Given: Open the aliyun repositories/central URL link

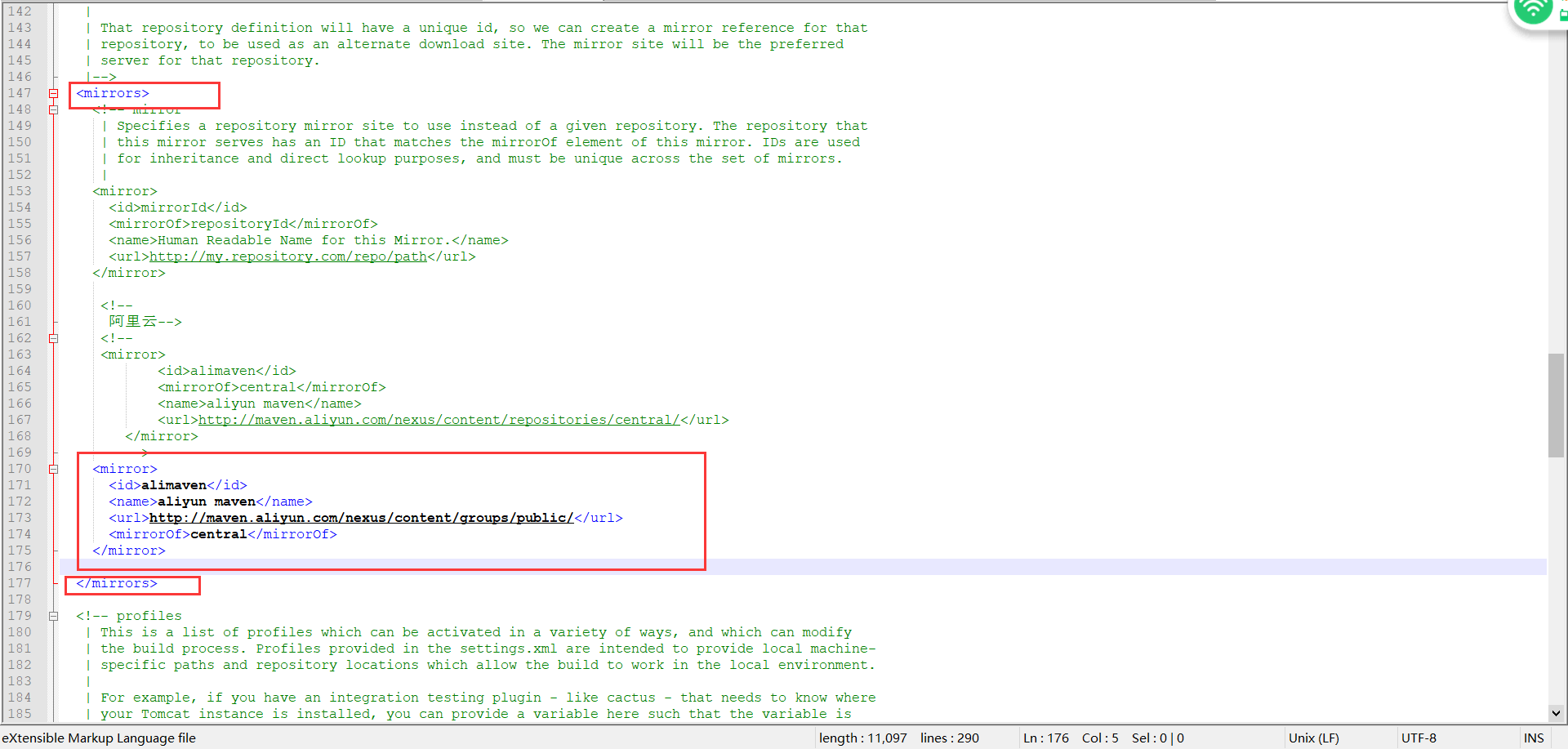Looking at the screenshot, I should 439,420.
